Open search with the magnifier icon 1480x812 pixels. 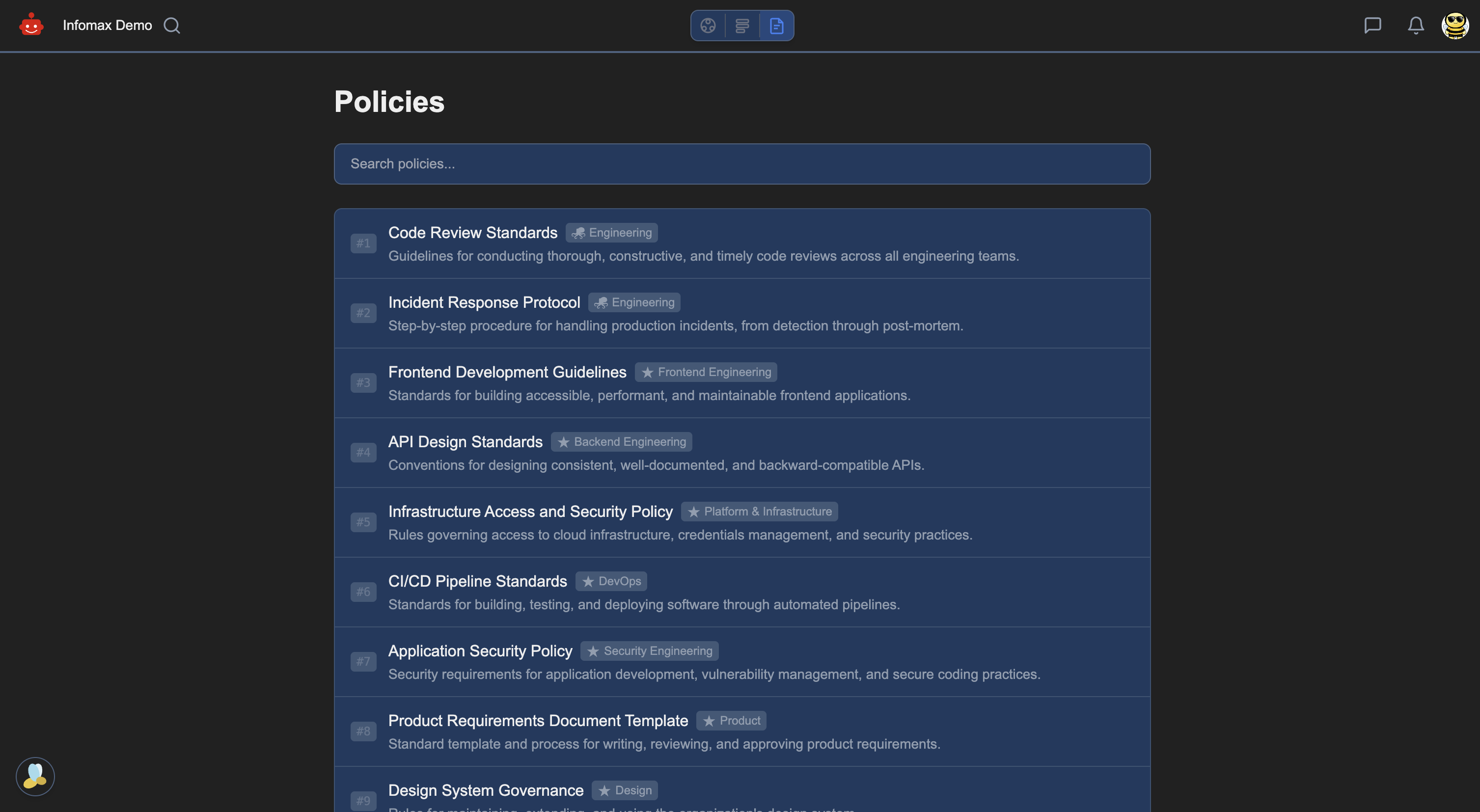pos(171,25)
